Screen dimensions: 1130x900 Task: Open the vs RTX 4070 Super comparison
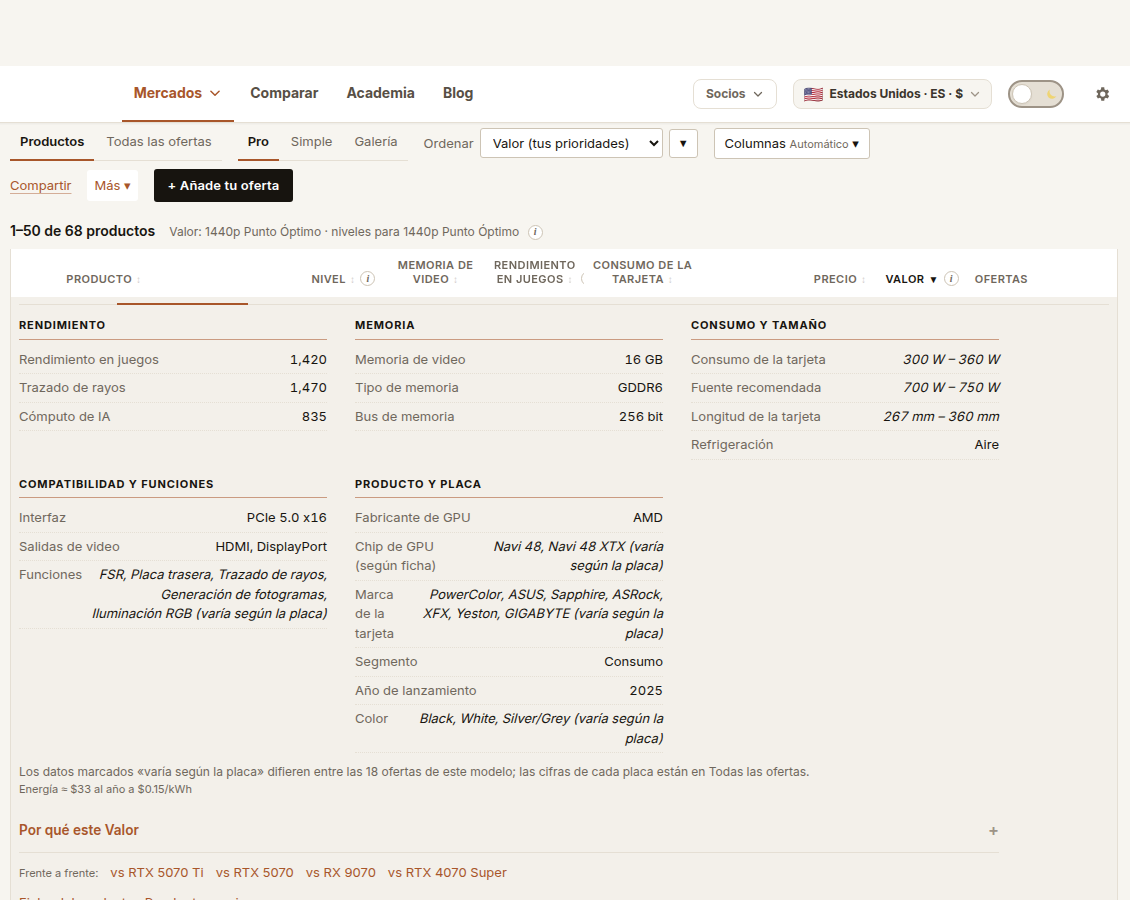click(x=447, y=873)
